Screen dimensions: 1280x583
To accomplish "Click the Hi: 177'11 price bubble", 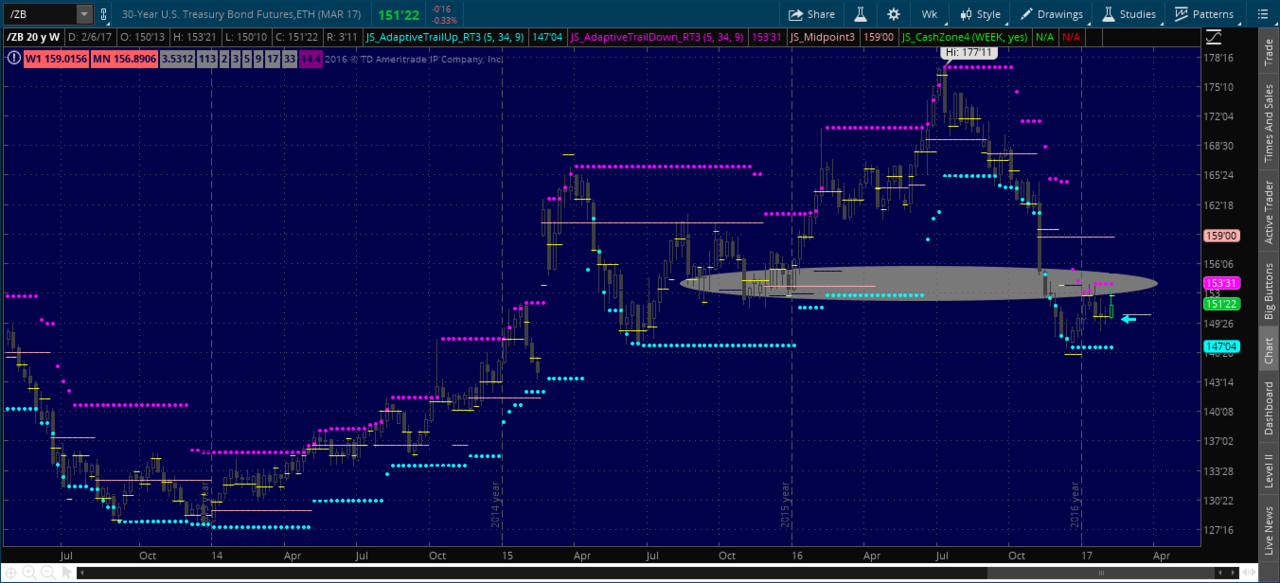I will pos(968,51).
